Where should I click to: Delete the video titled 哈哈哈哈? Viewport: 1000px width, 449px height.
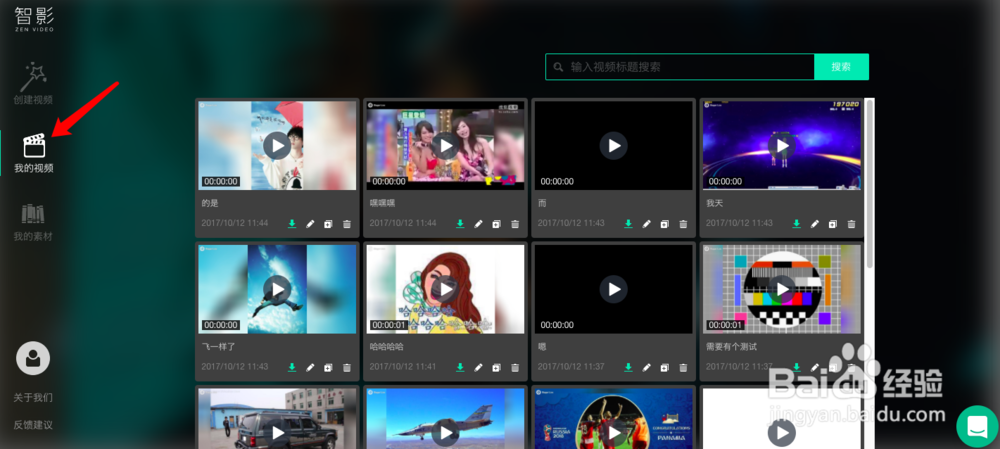(515, 367)
